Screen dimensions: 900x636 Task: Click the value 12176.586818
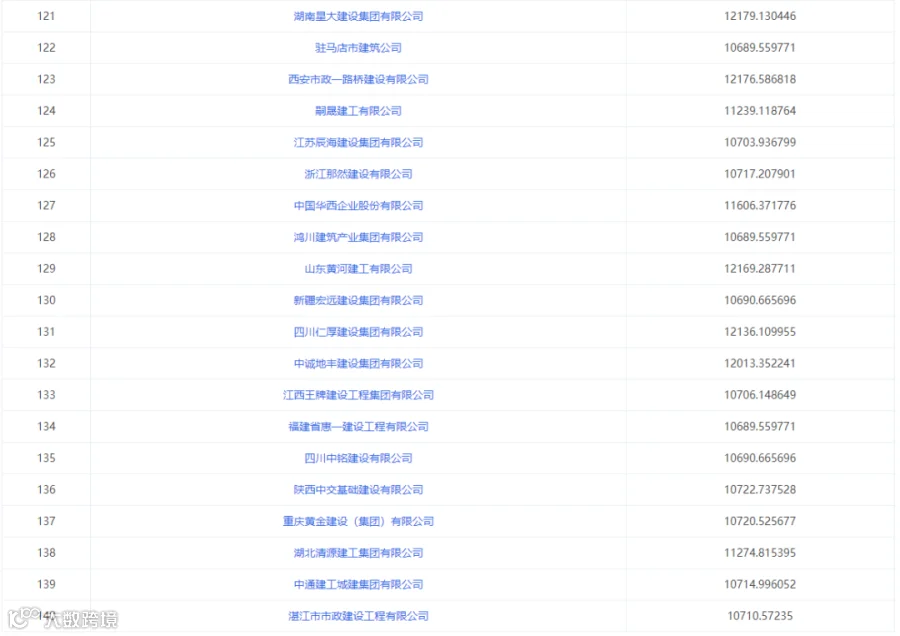coord(760,79)
